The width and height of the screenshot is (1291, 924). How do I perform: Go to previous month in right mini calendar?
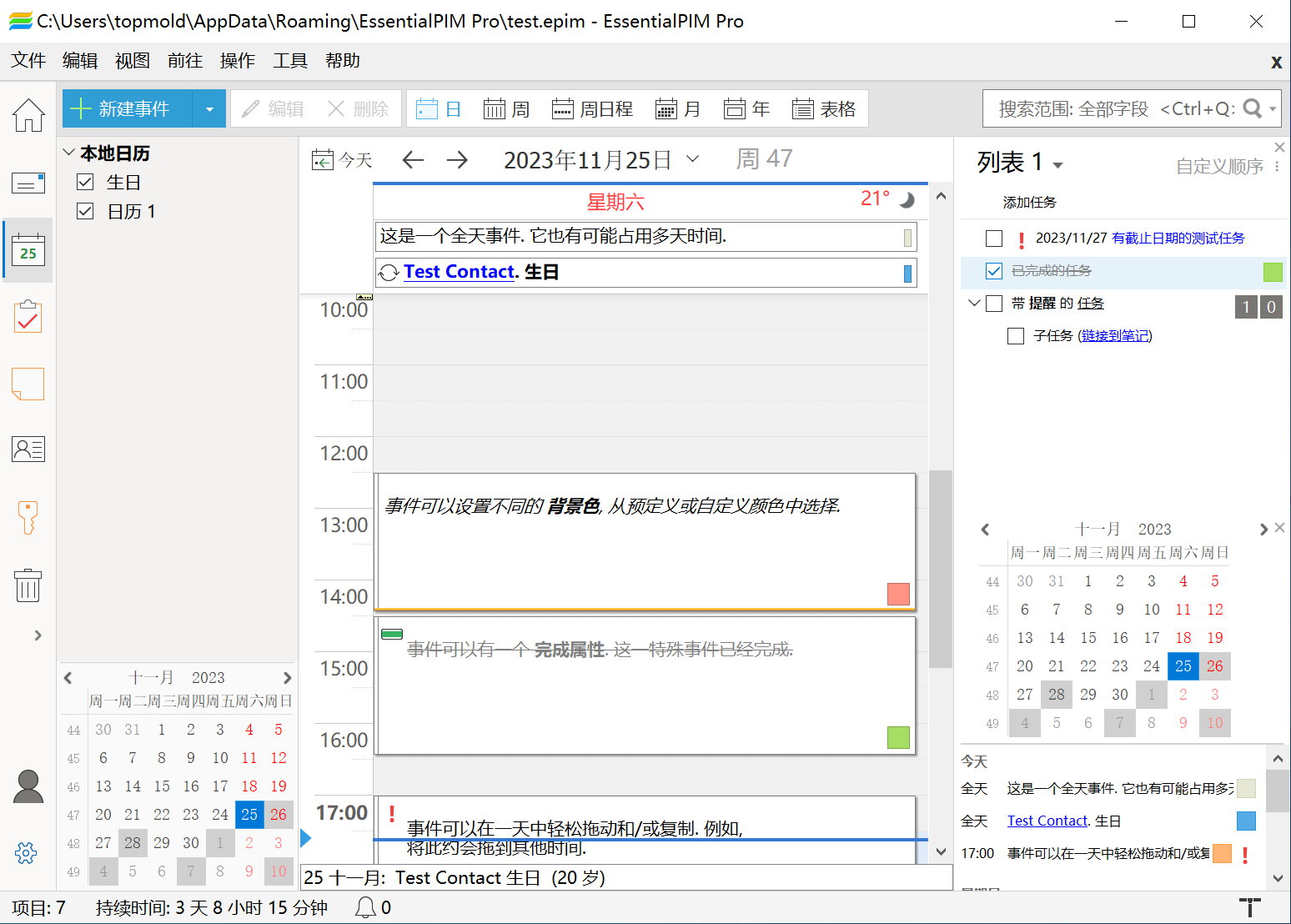(x=986, y=530)
